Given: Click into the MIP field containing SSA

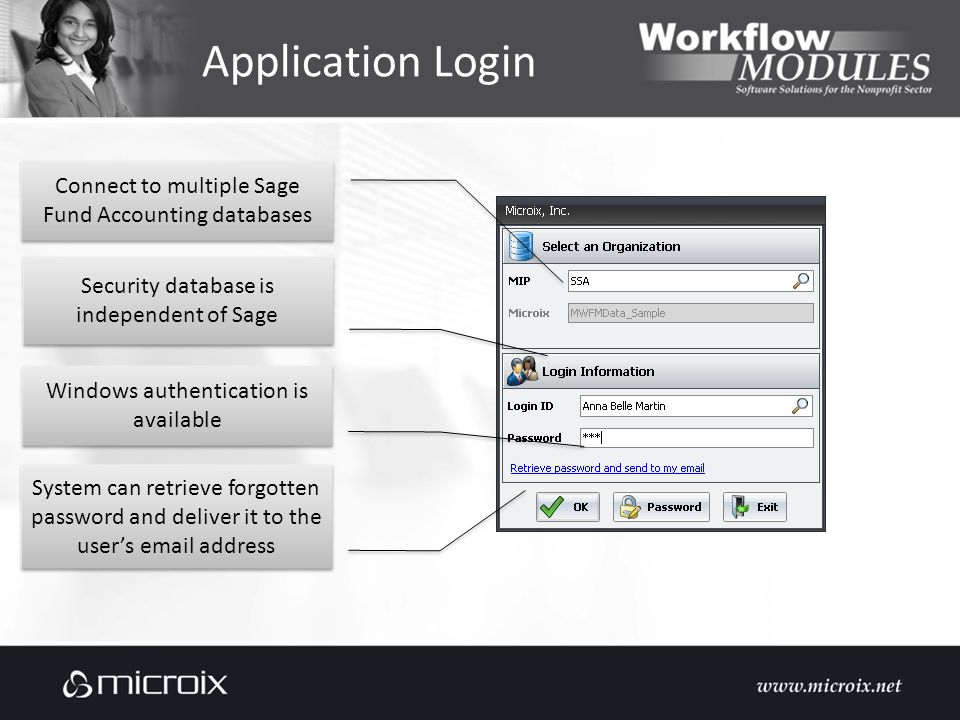Looking at the screenshot, I should pos(691,281).
